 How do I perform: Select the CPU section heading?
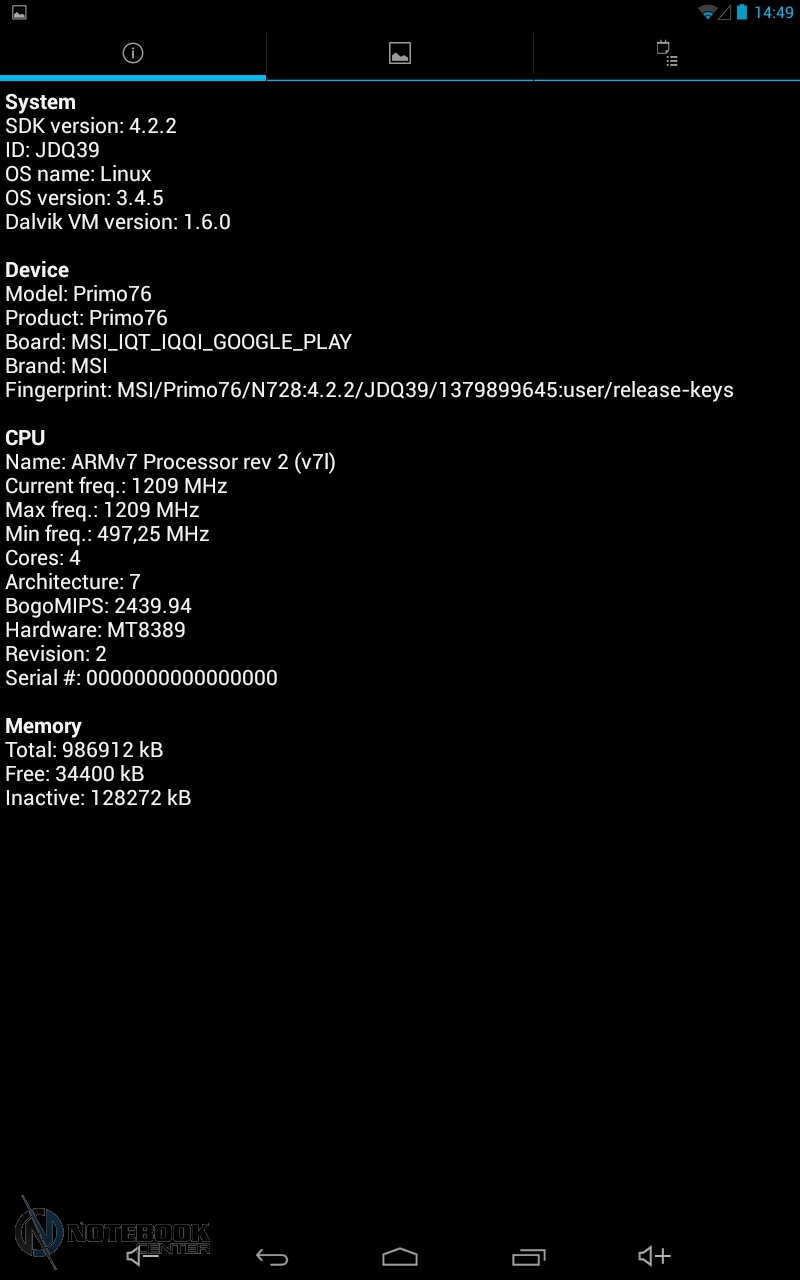point(25,438)
